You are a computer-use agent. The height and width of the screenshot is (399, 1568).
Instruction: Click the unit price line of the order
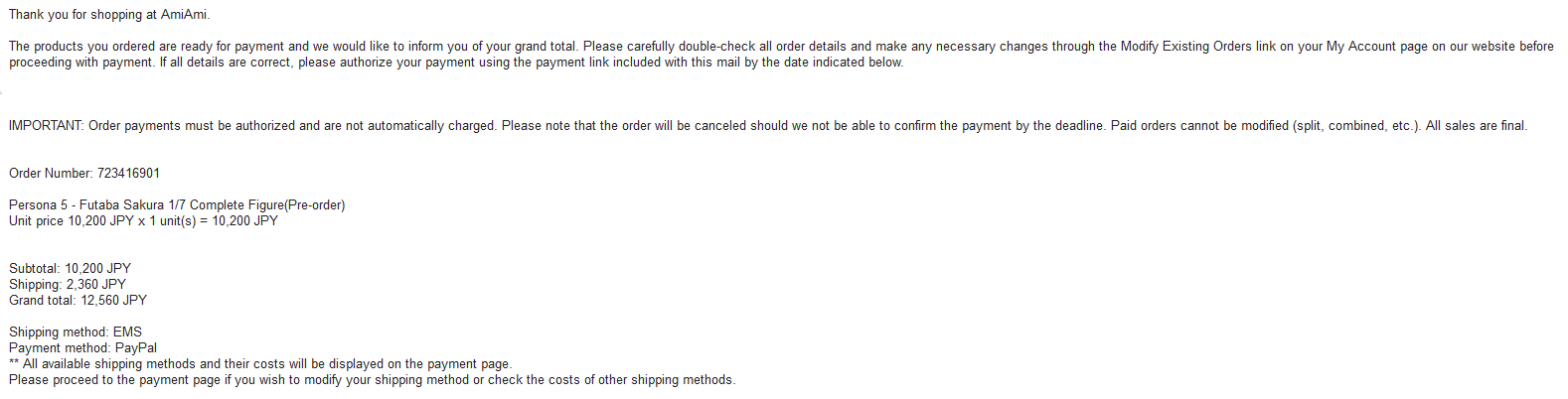click(x=143, y=221)
